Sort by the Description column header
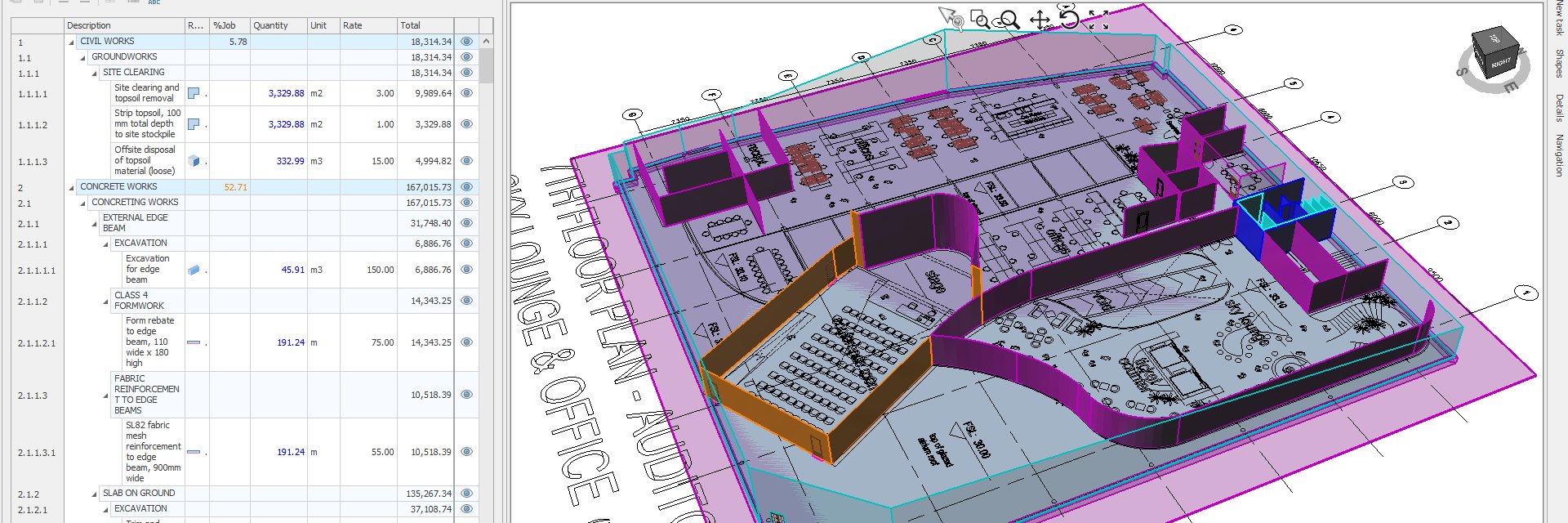Screen dimensions: 1568x523 point(125,25)
